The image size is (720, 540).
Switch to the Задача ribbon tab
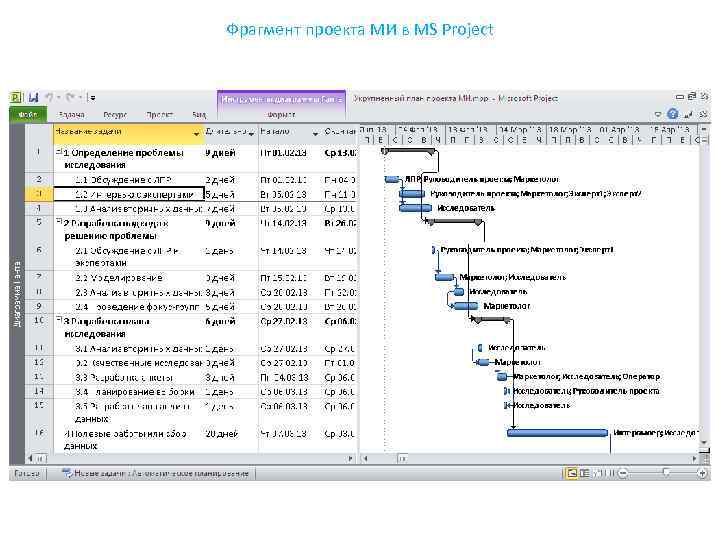[72, 114]
